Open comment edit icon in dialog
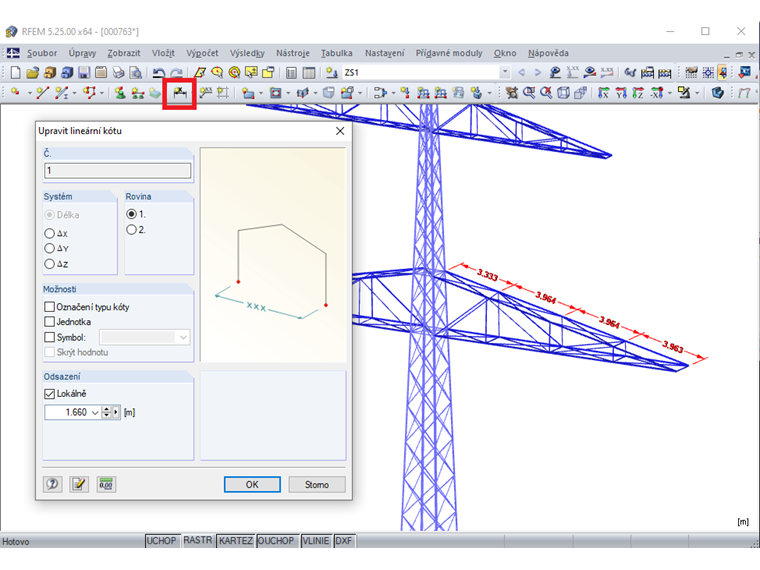Image resolution: width=760 pixels, height=570 pixels. (x=79, y=484)
